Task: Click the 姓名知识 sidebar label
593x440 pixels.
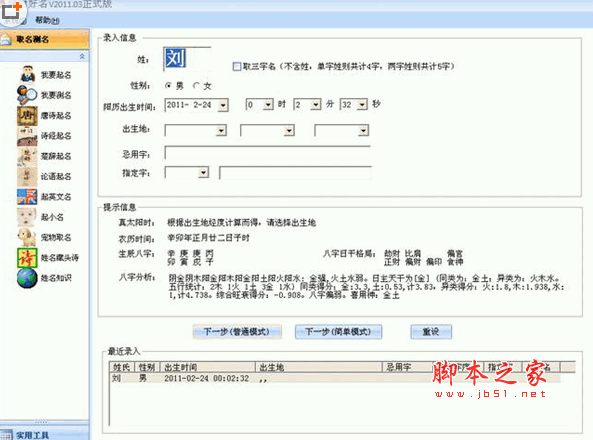Action: (56, 278)
